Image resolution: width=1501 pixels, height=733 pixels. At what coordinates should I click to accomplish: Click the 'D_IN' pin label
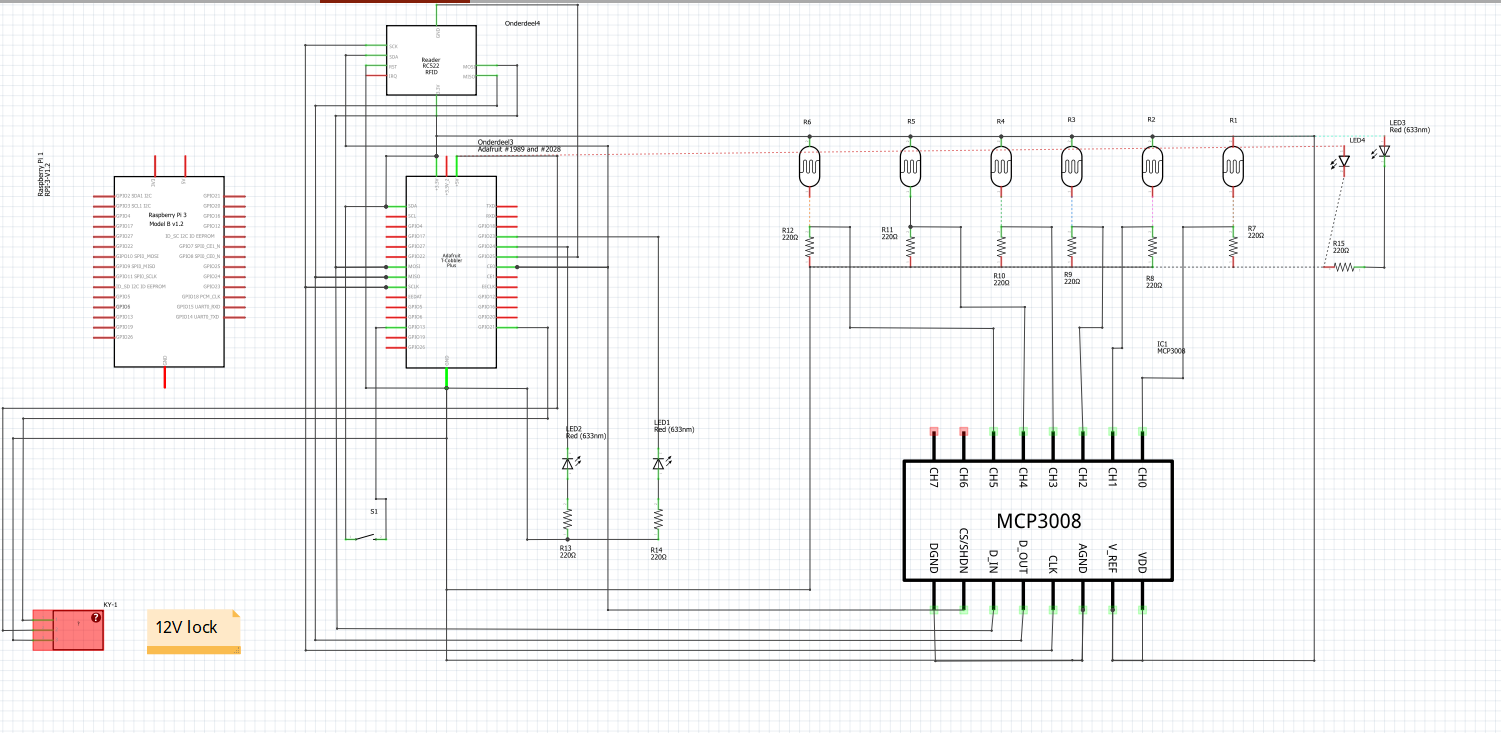[993, 560]
